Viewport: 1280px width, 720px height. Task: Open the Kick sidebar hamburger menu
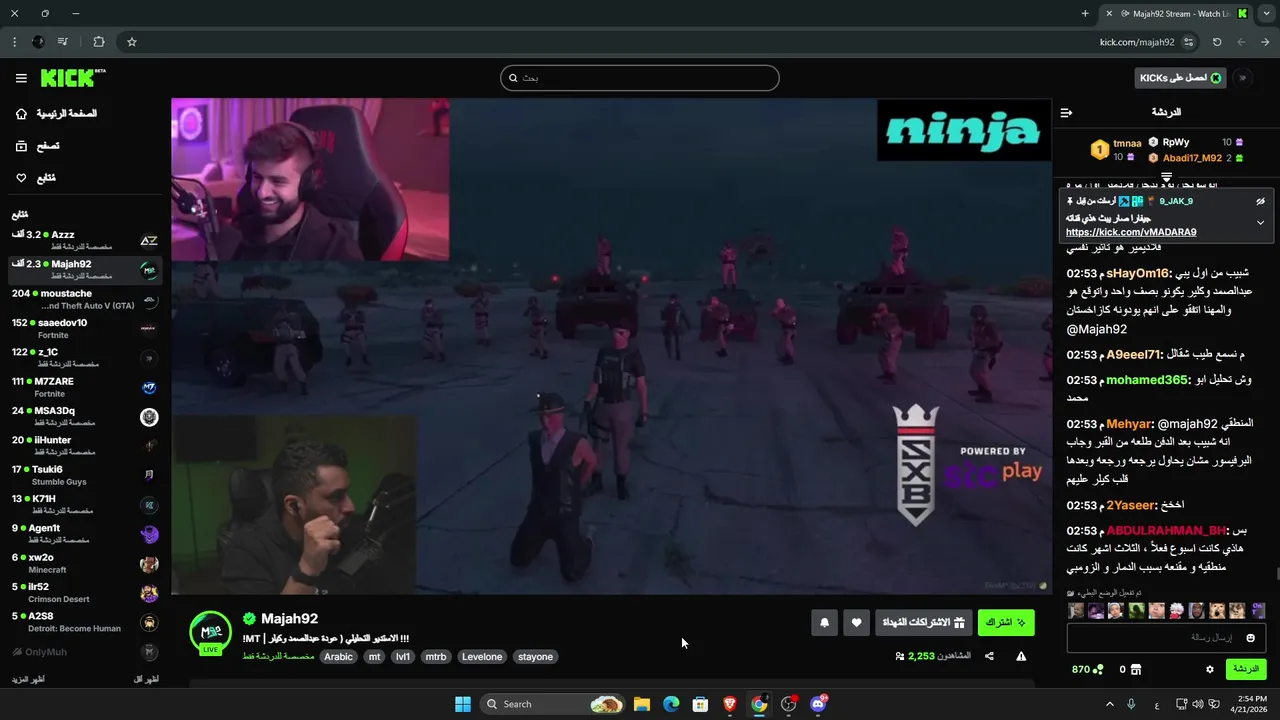click(21, 78)
